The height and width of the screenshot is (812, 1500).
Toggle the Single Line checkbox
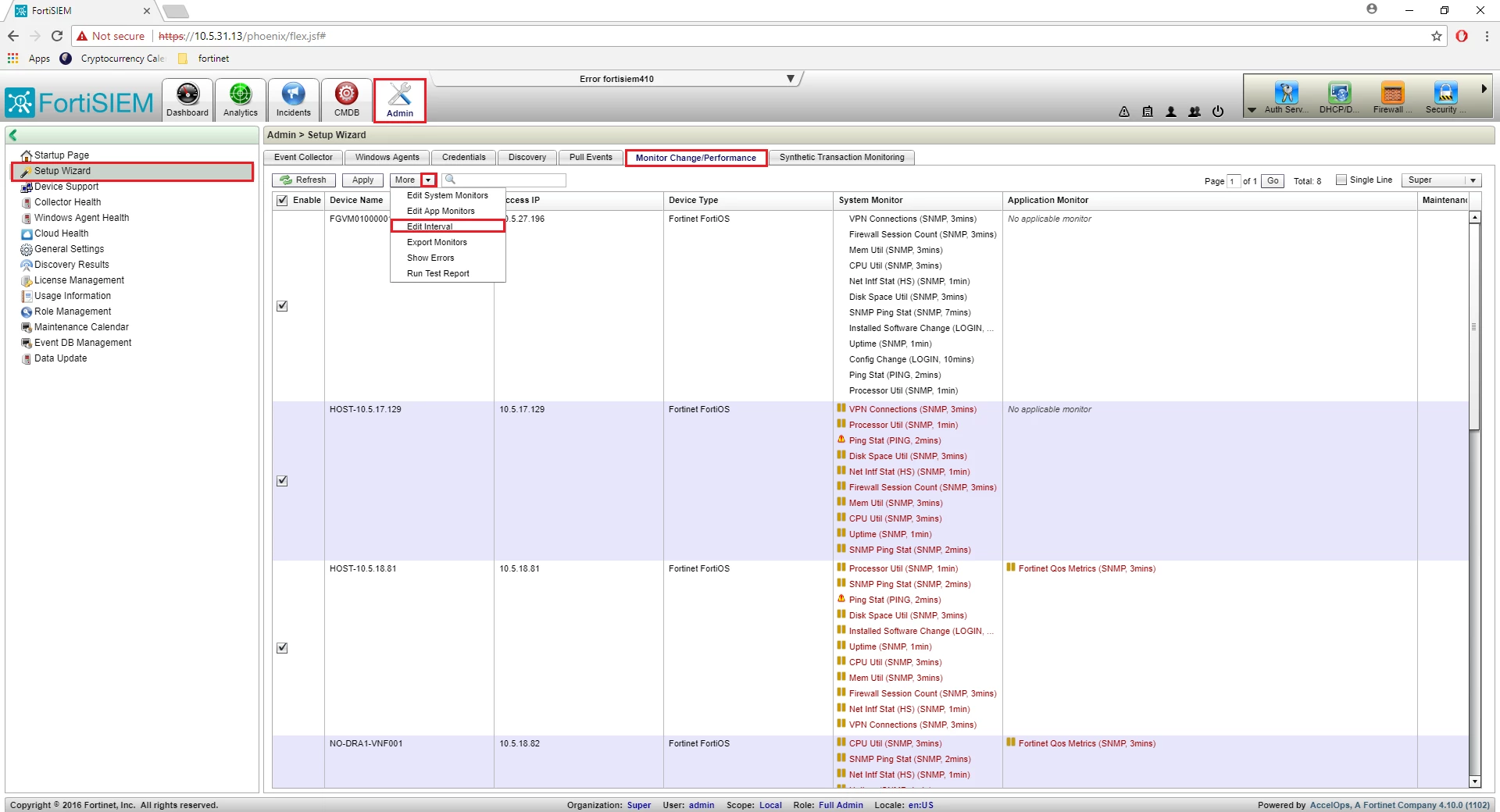[x=1341, y=180]
